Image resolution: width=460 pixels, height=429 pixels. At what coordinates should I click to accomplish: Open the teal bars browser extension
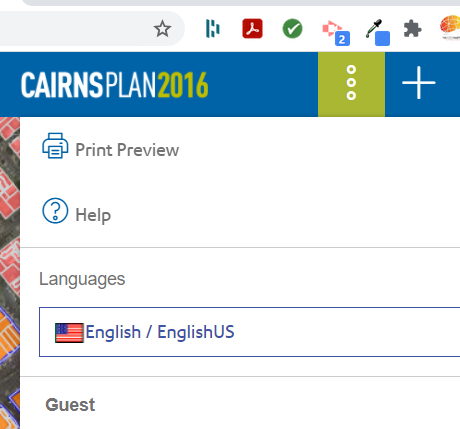click(213, 29)
